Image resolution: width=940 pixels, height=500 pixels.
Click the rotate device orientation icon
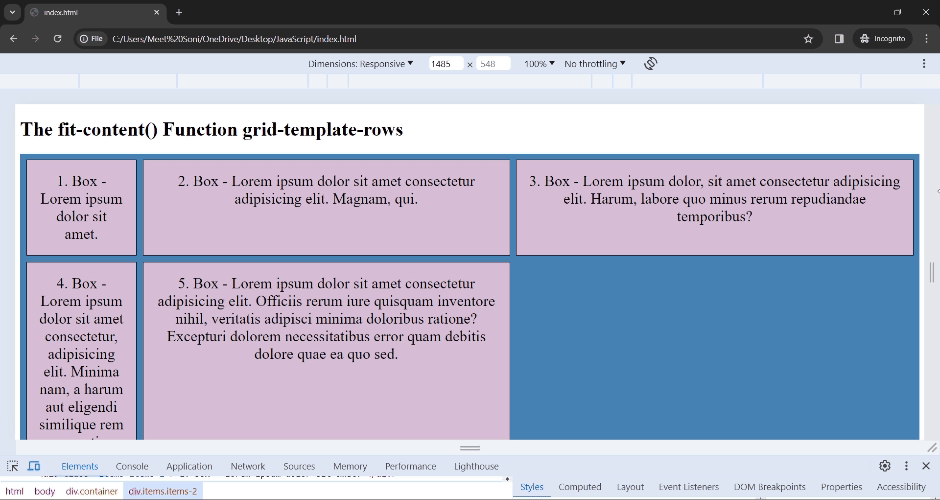pyautogui.click(x=650, y=63)
